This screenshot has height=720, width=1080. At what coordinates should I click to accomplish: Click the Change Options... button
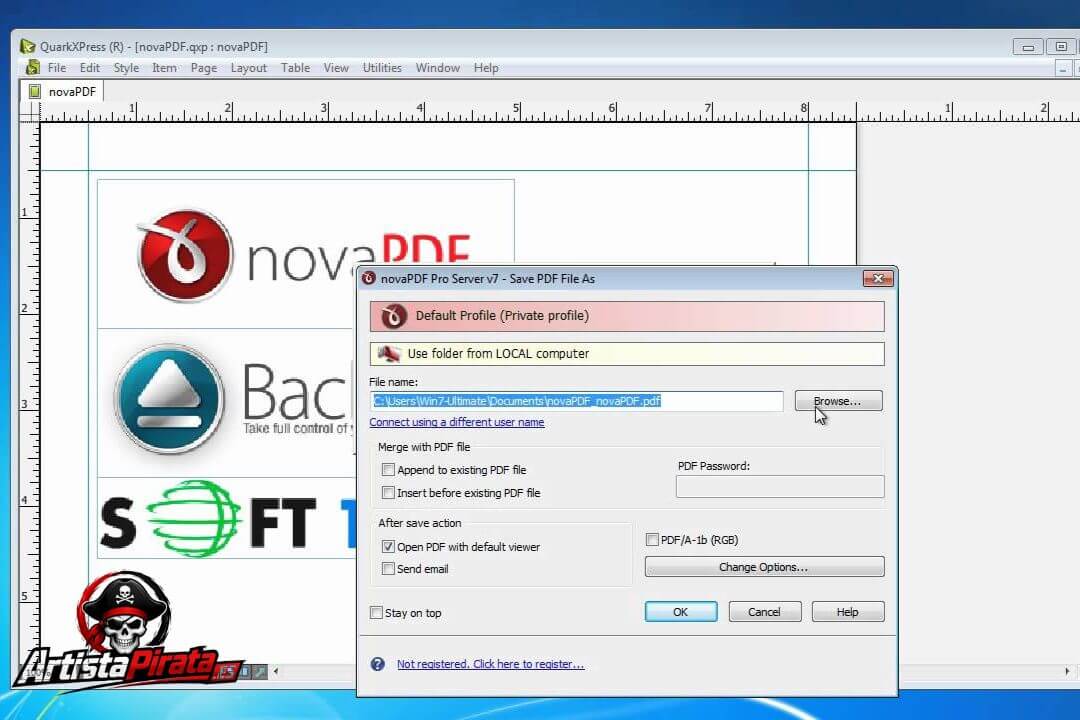tap(764, 567)
